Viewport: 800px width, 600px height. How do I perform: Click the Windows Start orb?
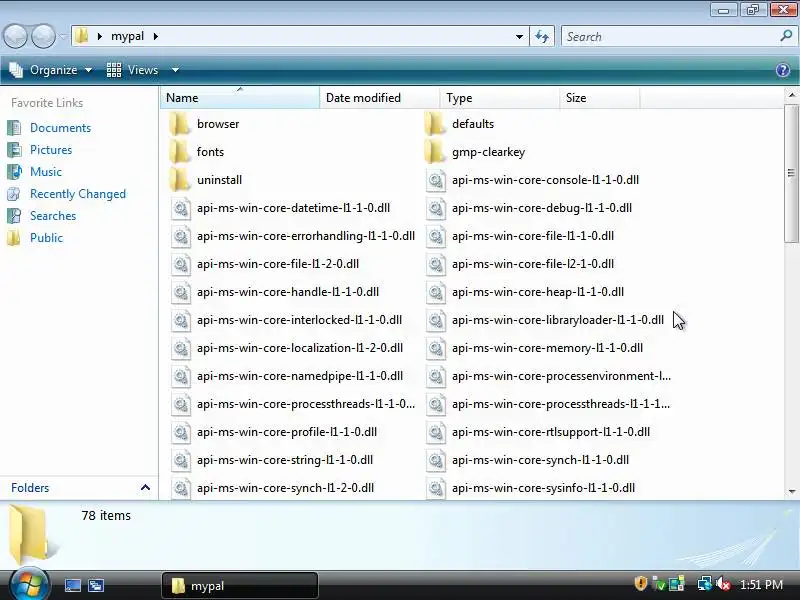point(30,584)
